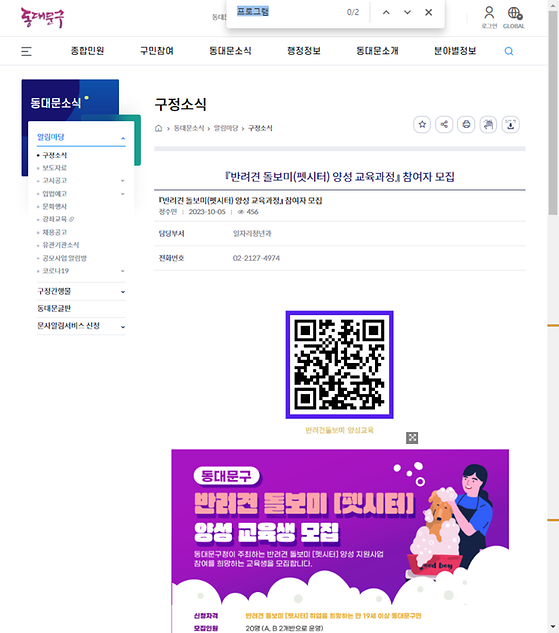
Task: Open 문화행사 in the sidebar
Action: click(x=54, y=207)
